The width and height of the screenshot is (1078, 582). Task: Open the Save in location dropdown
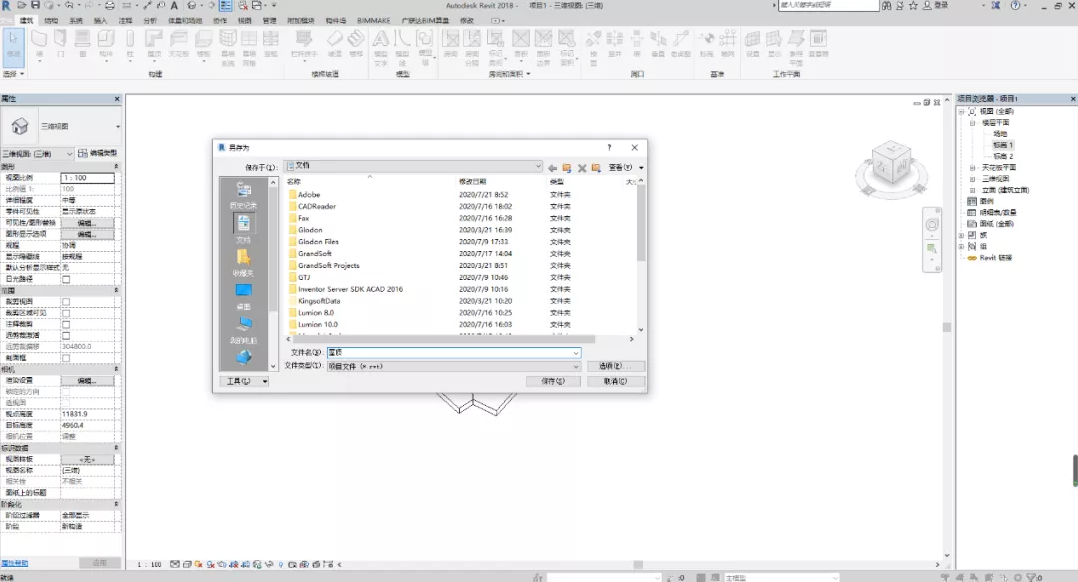(413, 166)
